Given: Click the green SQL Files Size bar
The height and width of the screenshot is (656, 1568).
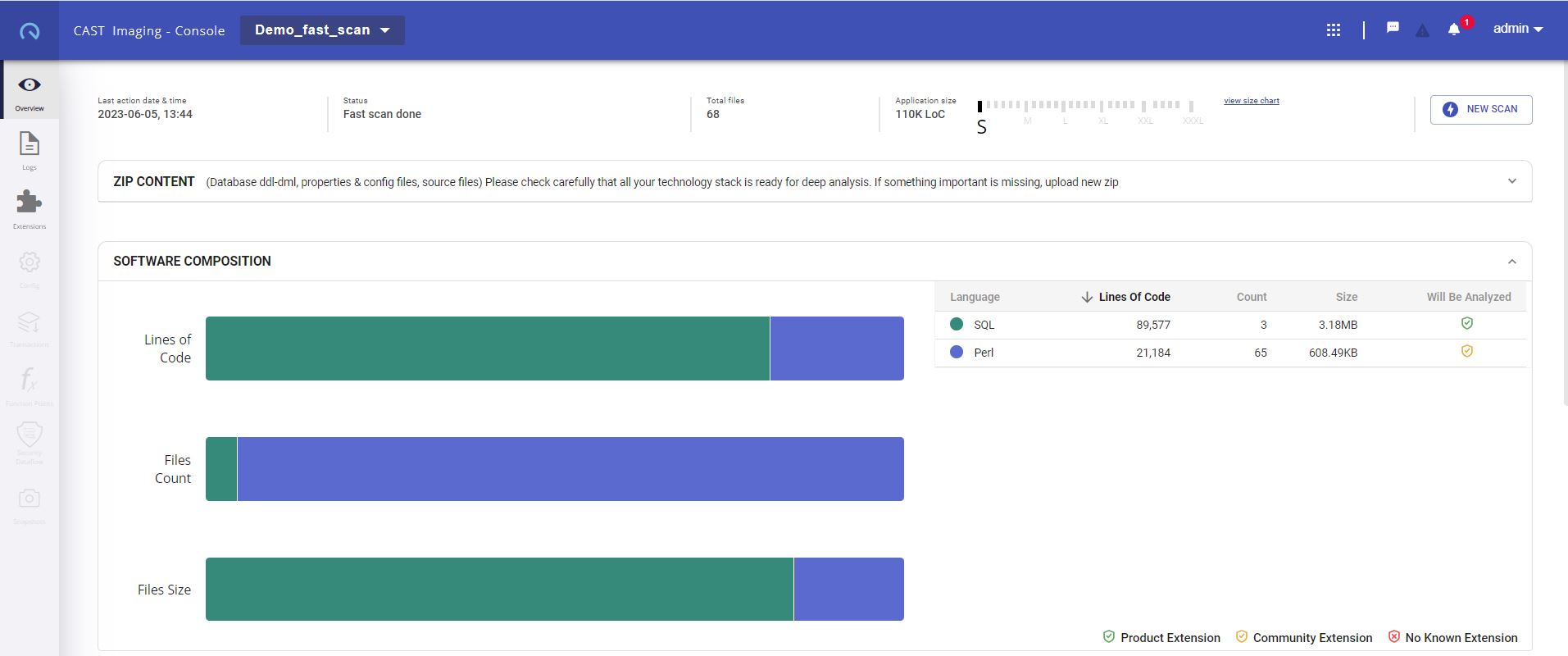Looking at the screenshot, I should coord(499,590).
